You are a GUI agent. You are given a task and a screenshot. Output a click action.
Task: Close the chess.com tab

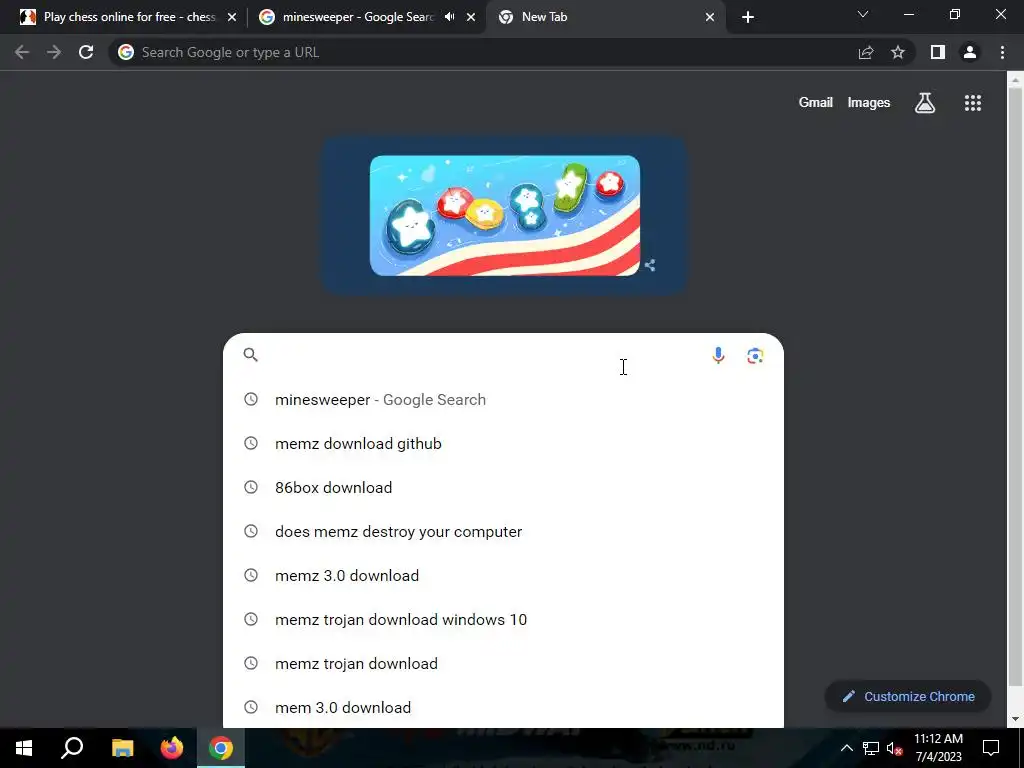[232, 17]
